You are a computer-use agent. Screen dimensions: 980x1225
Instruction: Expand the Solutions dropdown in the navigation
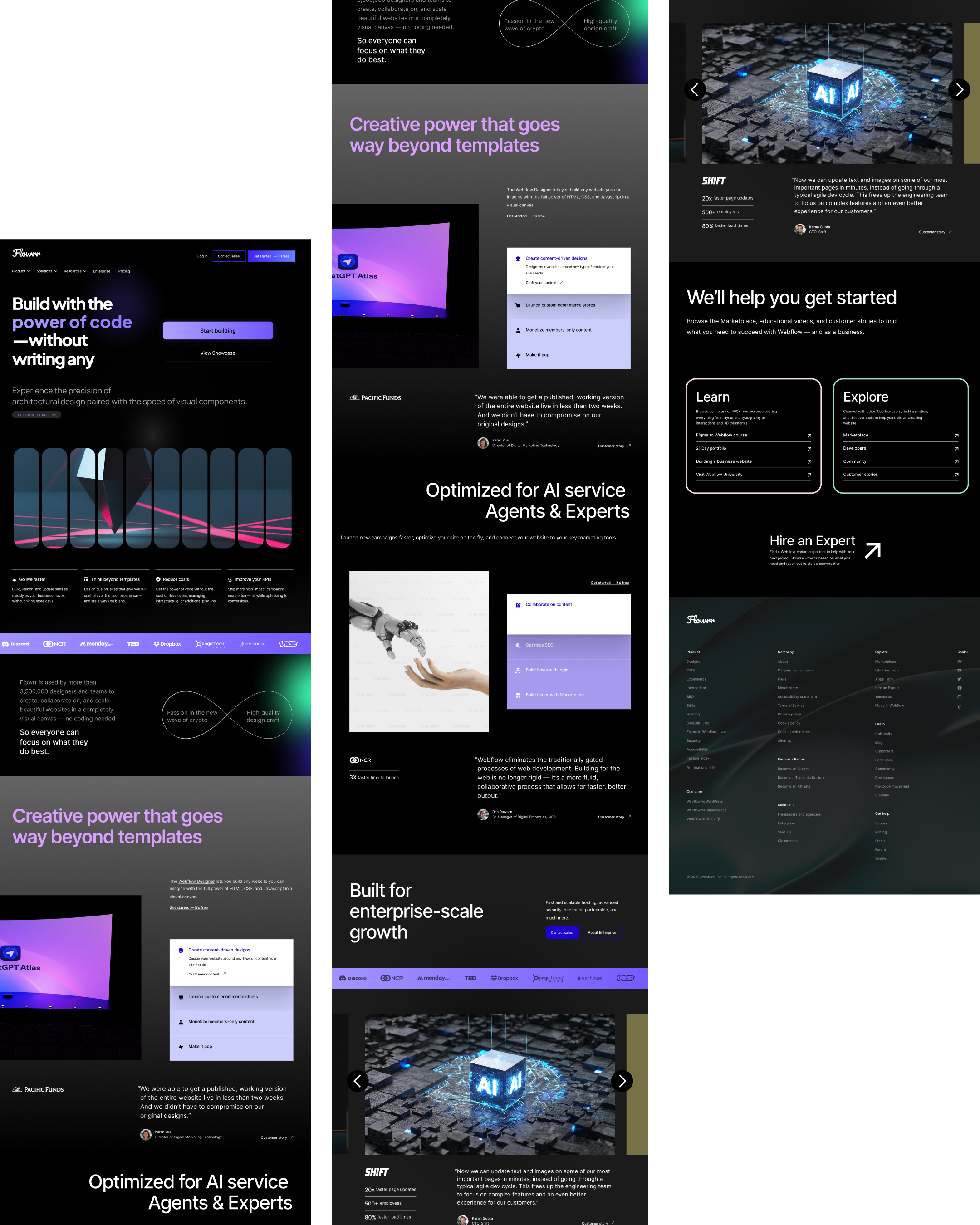pos(47,271)
